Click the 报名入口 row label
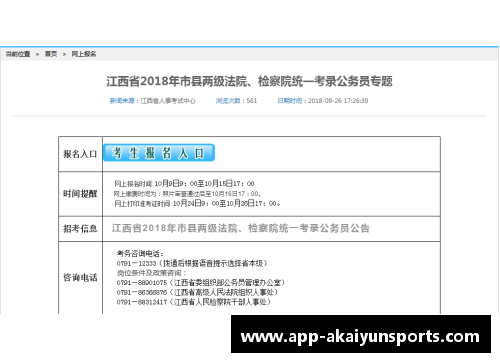 coord(80,154)
